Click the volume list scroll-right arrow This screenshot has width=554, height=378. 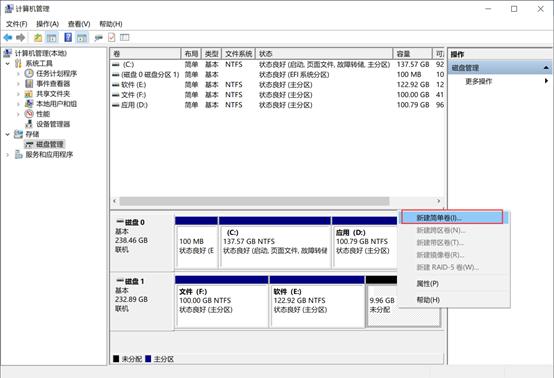[439, 201]
